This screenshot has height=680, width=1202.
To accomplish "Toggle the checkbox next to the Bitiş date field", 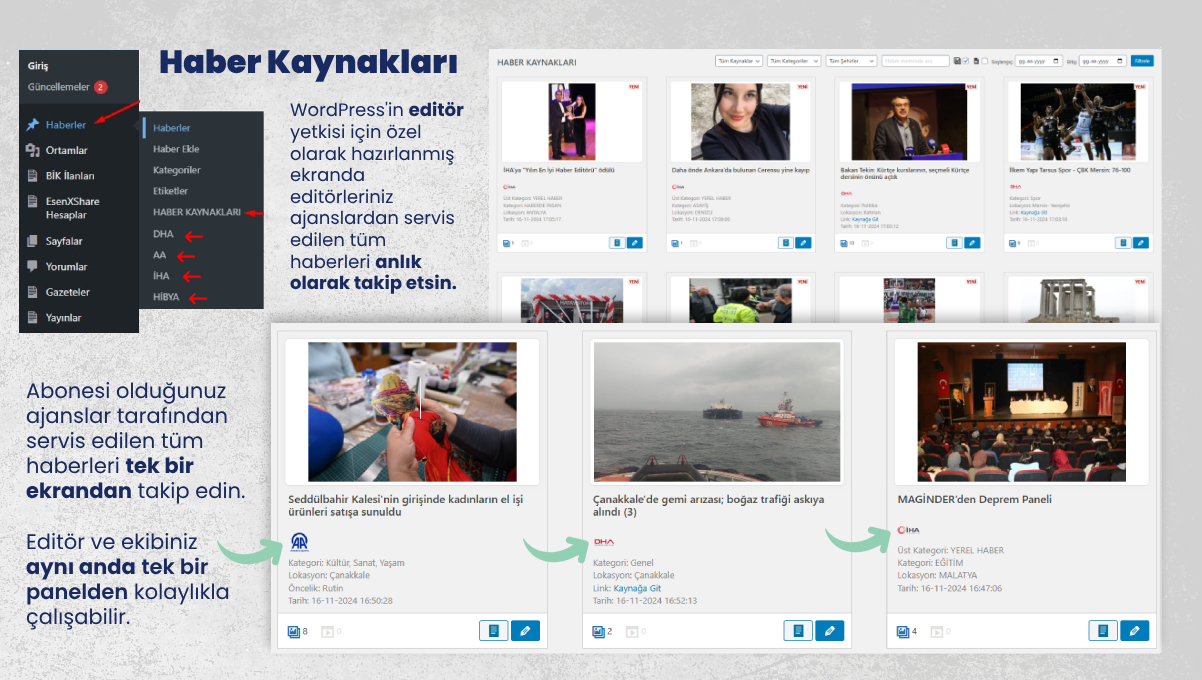I will [985, 60].
